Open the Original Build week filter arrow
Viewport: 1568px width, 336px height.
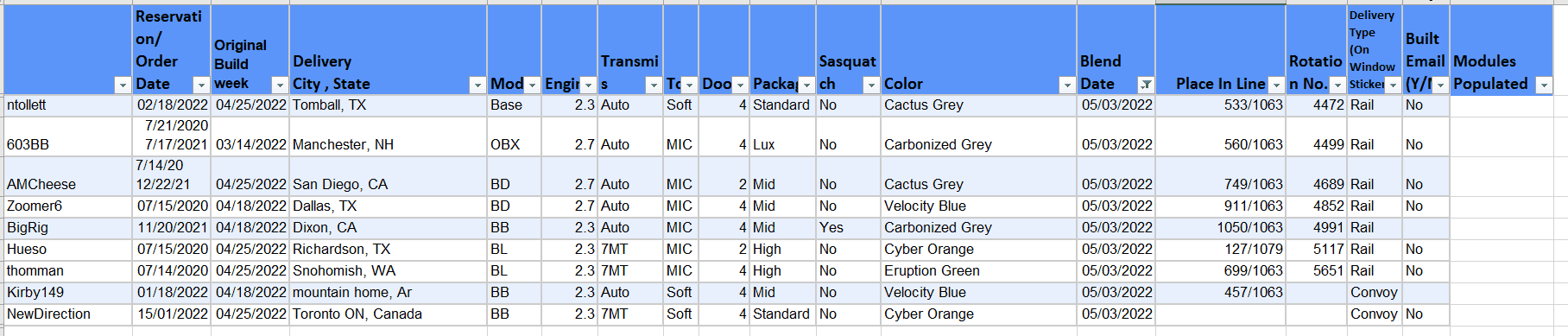(x=279, y=85)
